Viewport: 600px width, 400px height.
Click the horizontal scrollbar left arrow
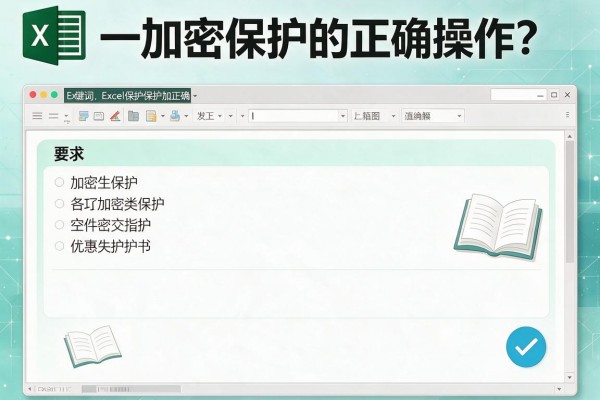30,389
